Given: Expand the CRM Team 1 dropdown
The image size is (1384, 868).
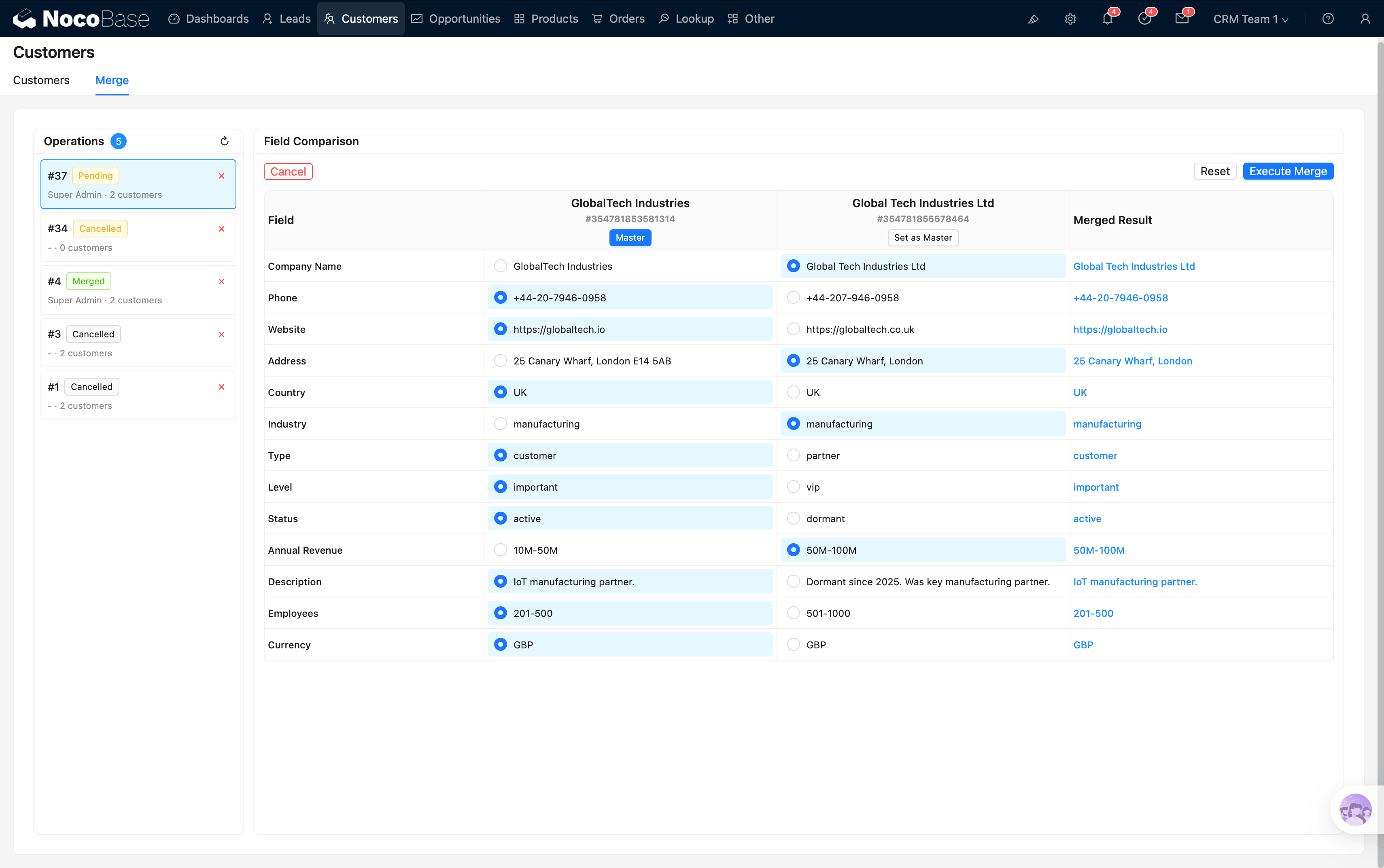Looking at the screenshot, I should point(1251,19).
